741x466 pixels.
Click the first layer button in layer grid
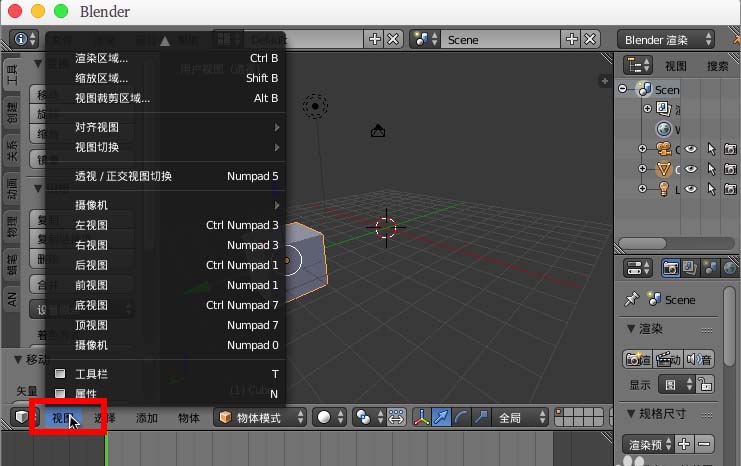(x=559, y=413)
